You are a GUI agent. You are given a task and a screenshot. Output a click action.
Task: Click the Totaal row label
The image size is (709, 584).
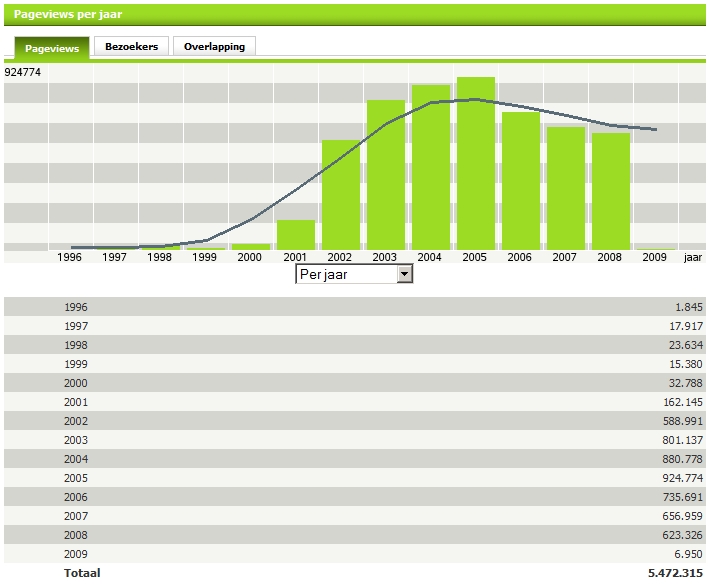(81, 573)
